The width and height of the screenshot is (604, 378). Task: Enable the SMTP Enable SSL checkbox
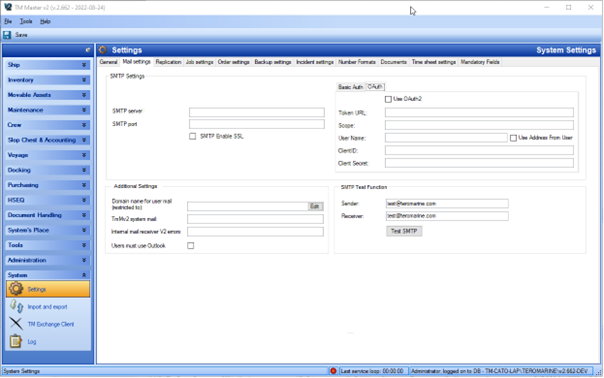(193, 136)
